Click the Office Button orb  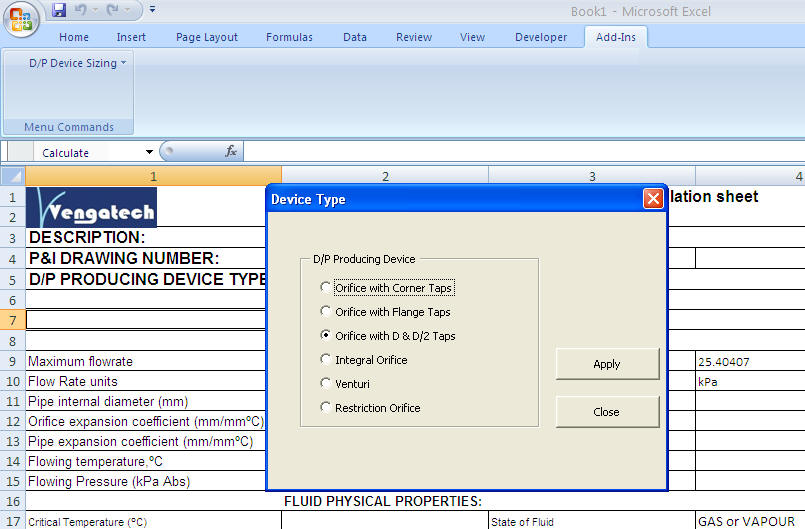22,20
